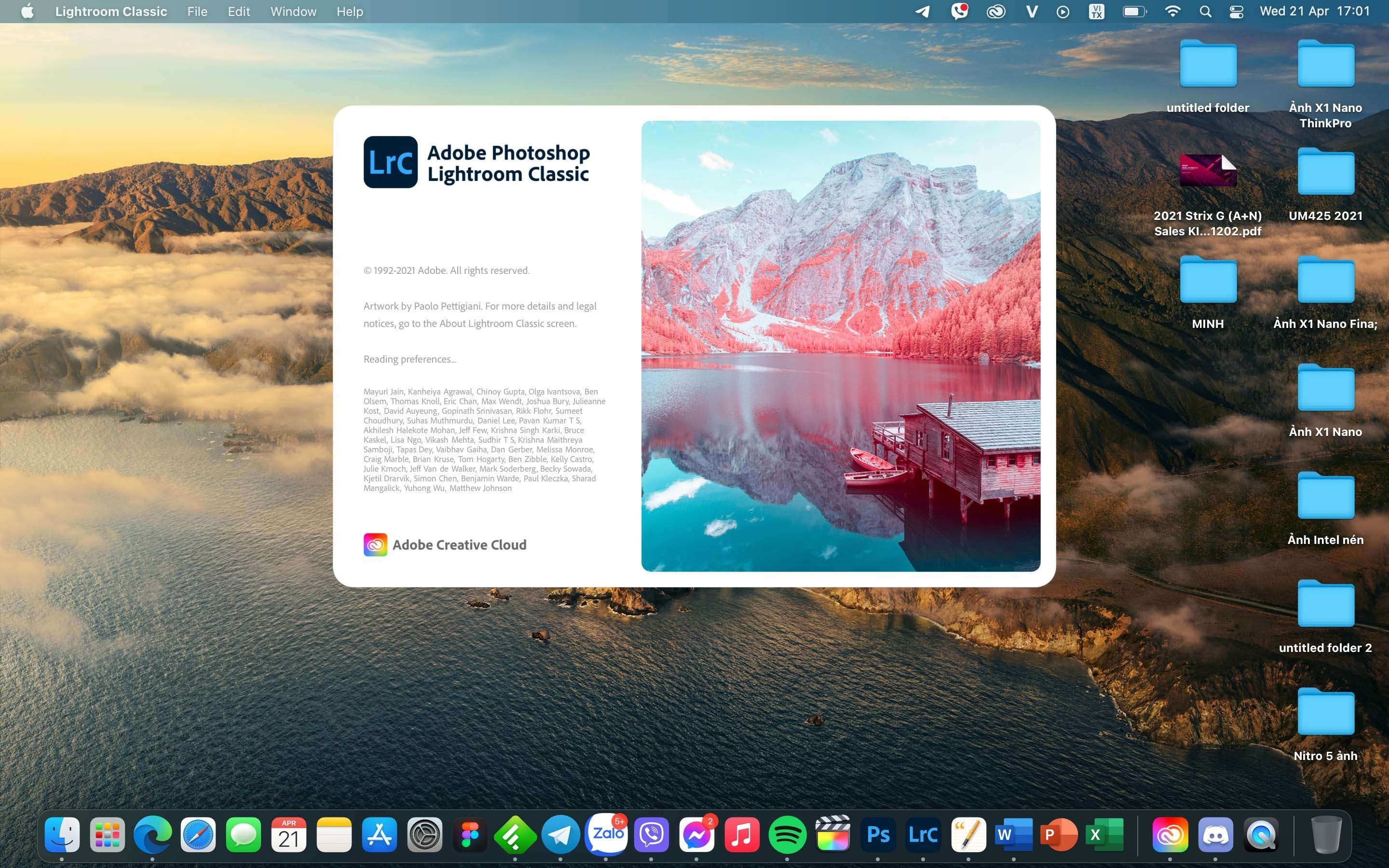
Task: Click the play-circle menu bar icon
Action: (1062, 12)
